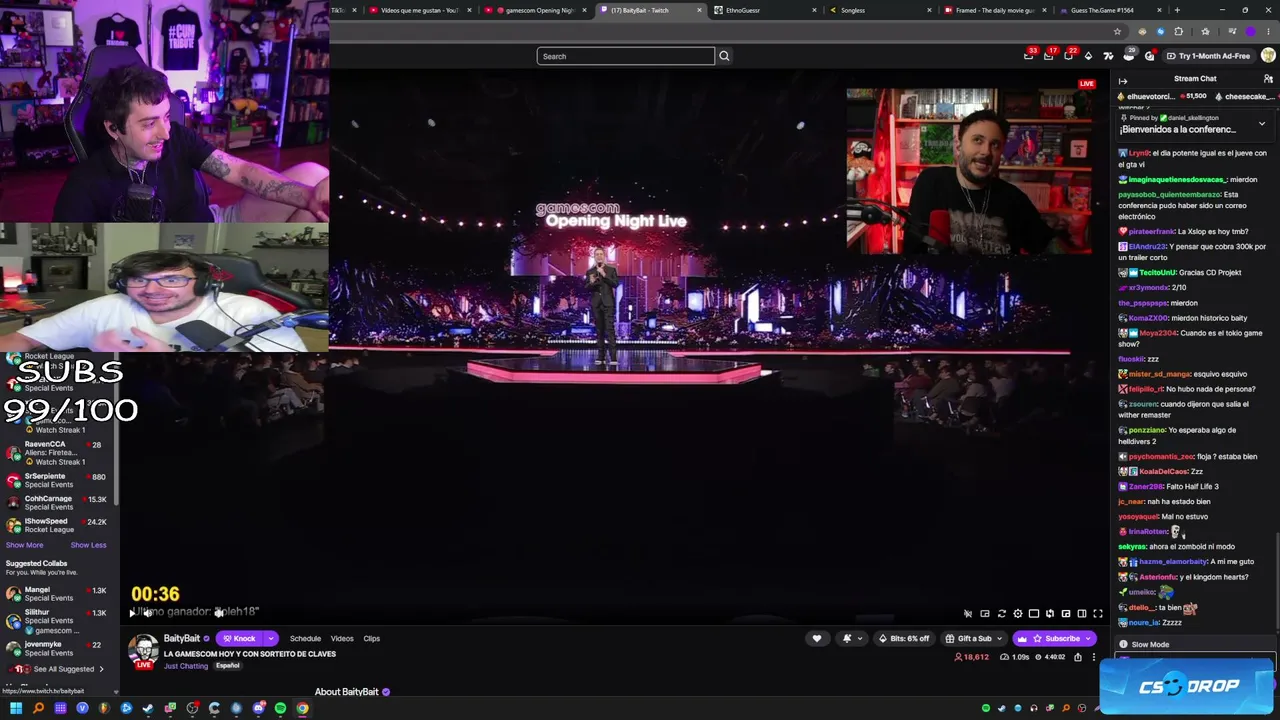Open the Prime loot notifications icon with badge 33
The height and width of the screenshot is (720, 1280).
(x=1028, y=56)
